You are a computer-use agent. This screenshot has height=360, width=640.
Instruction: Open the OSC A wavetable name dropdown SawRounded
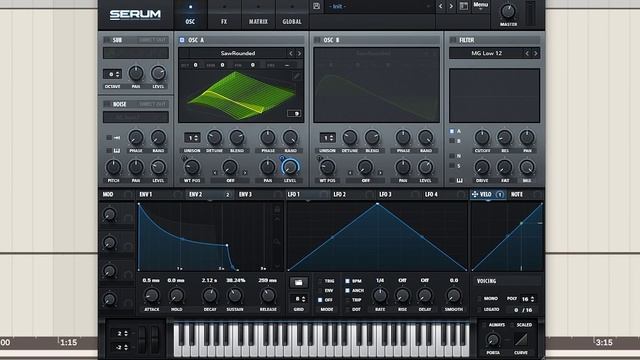(x=238, y=53)
